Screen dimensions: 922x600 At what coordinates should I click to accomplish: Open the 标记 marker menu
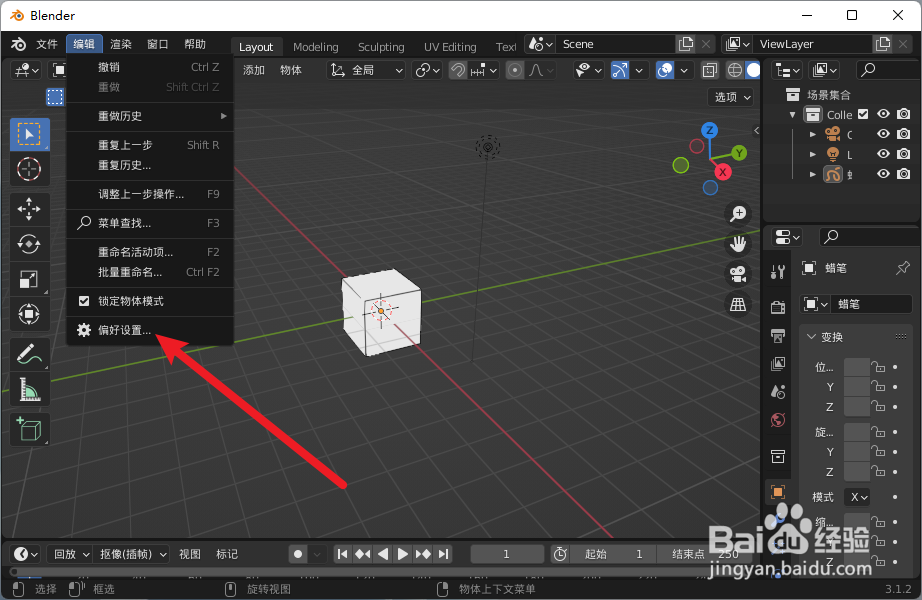[x=227, y=554]
